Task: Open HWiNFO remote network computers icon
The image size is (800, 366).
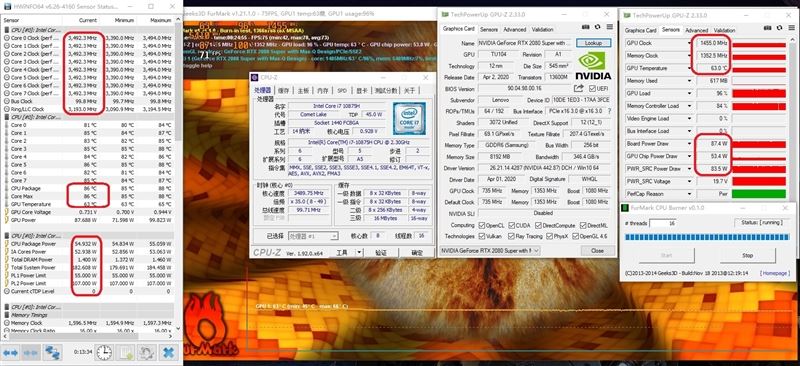Action: [x=52, y=352]
